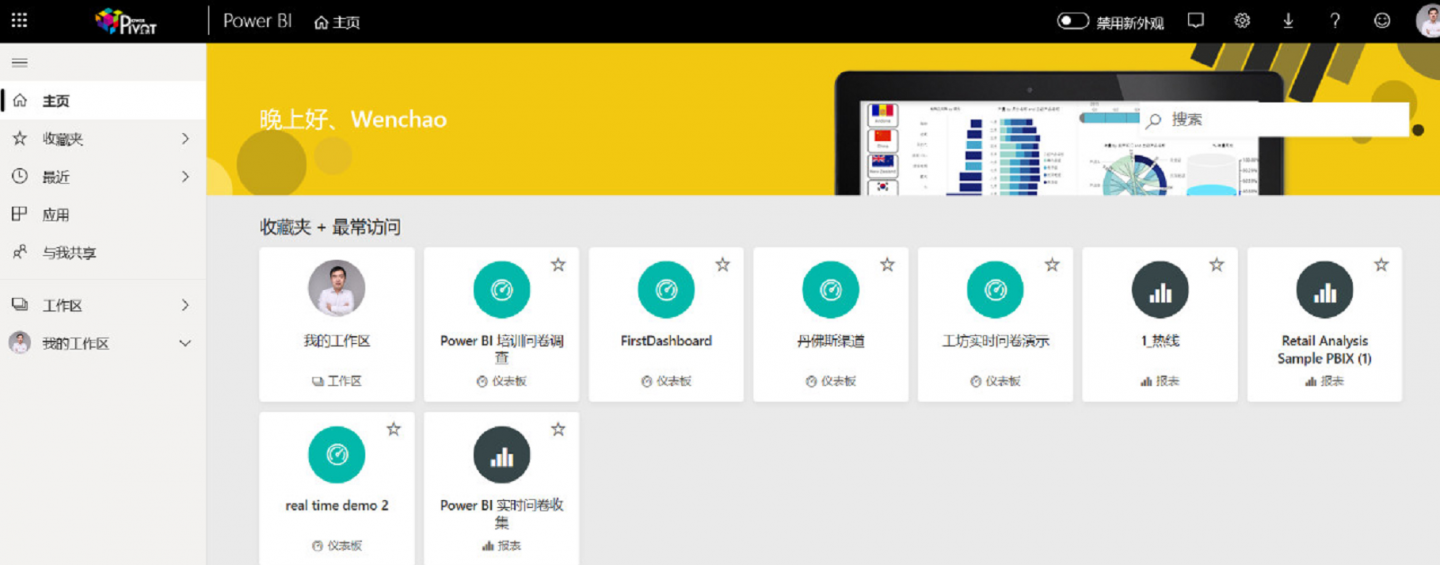Click the 1_热线 title text
This screenshot has width=1440, height=565.
click(x=1160, y=341)
